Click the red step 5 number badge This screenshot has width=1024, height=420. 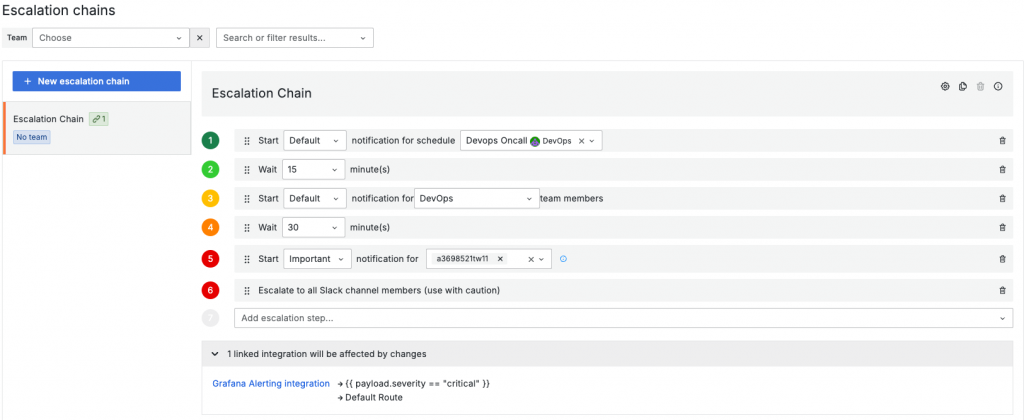coord(210,259)
